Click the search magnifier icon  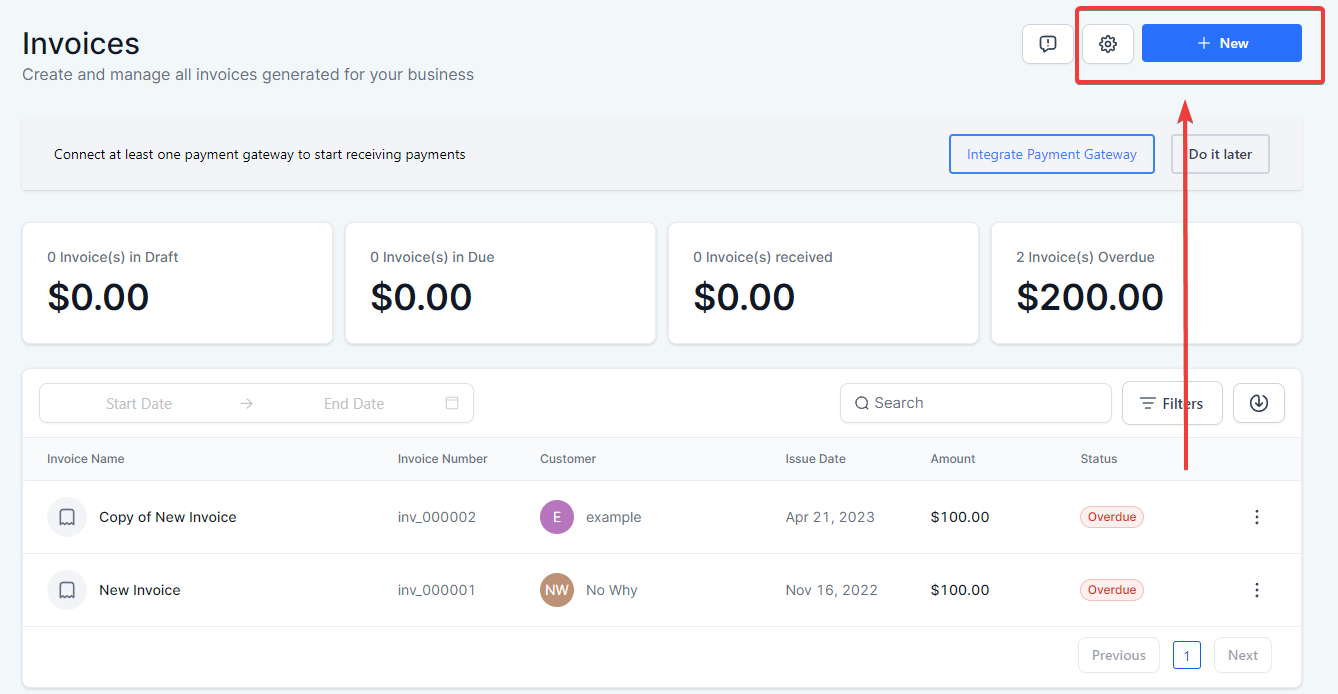862,403
